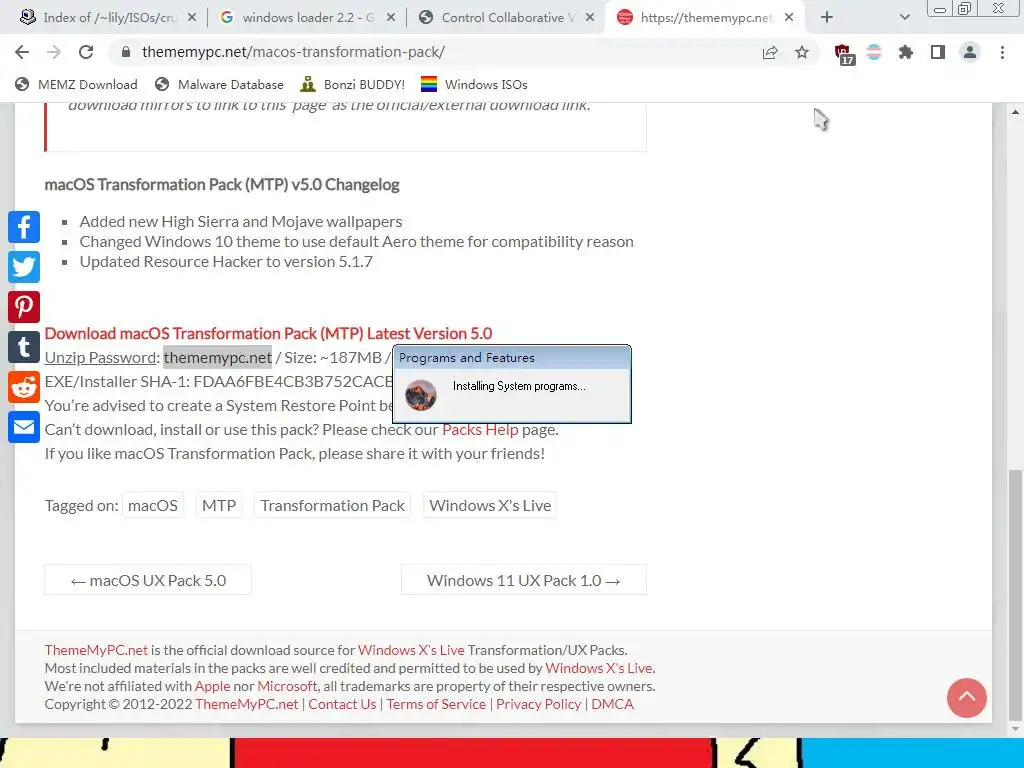
Task: Share page via Email icon
Action: (24, 428)
